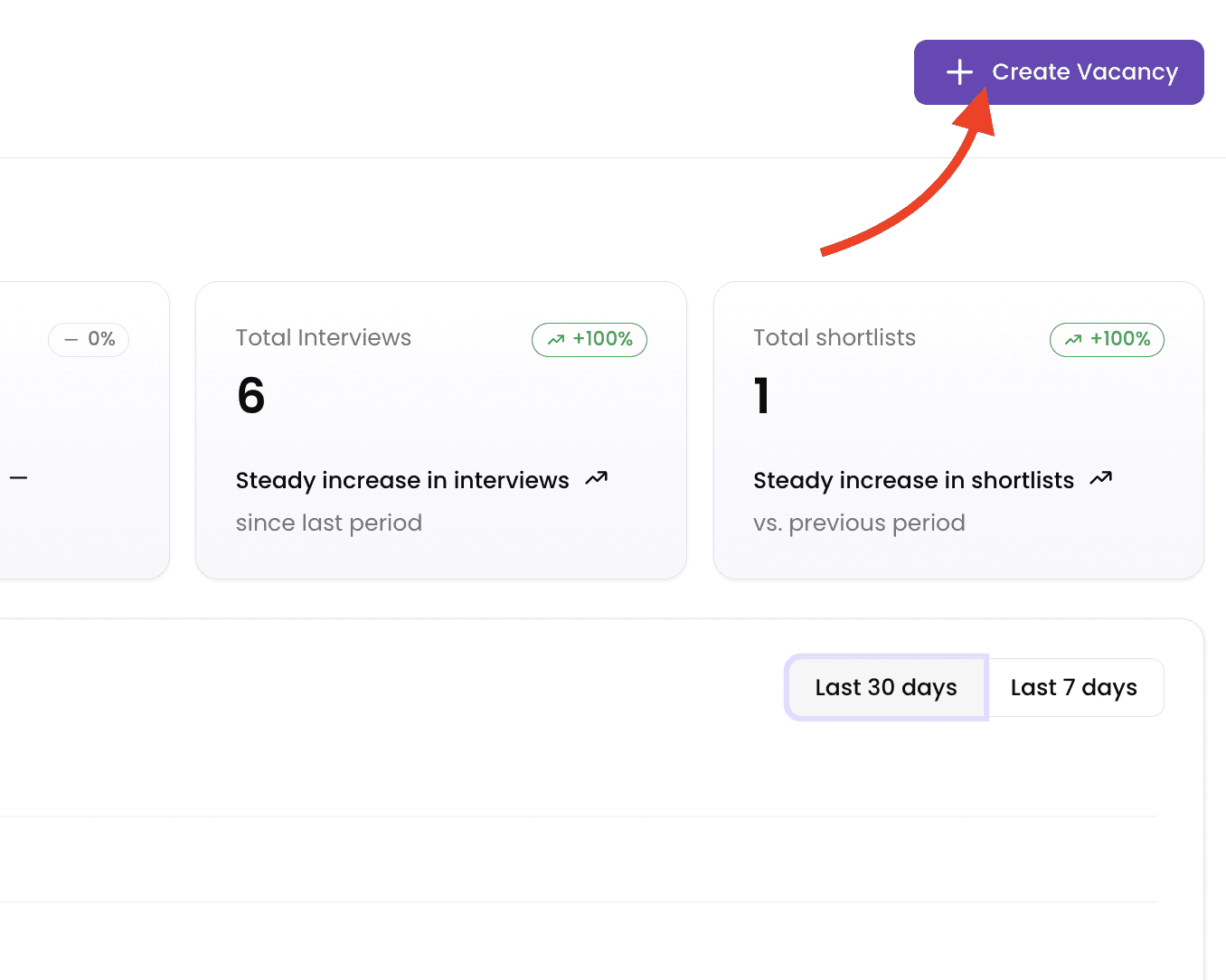The height and width of the screenshot is (980, 1226).
Task: Click the shortlists count number 1
Action: point(762,396)
